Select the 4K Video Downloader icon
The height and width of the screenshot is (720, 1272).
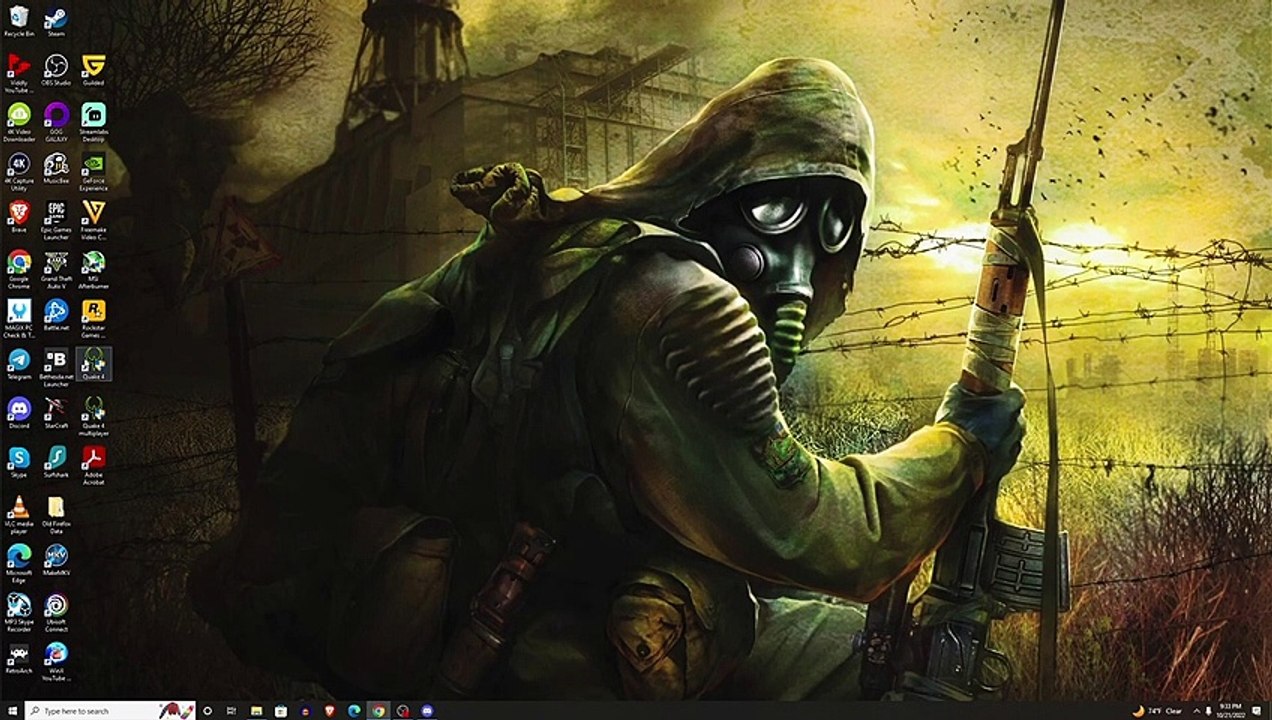click(x=18, y=121)
